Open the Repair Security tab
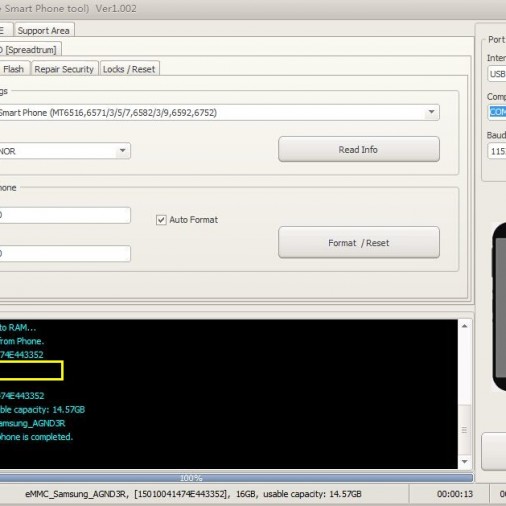Image resolution: width=506 pixels, height=506 pixels. coord(64,69)
